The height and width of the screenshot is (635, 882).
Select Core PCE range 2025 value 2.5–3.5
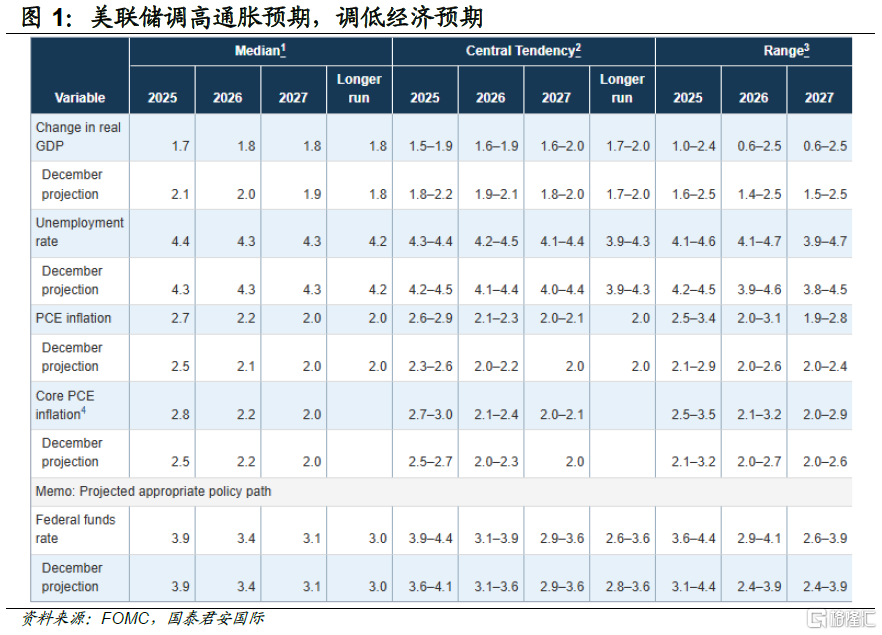point(694,415)
